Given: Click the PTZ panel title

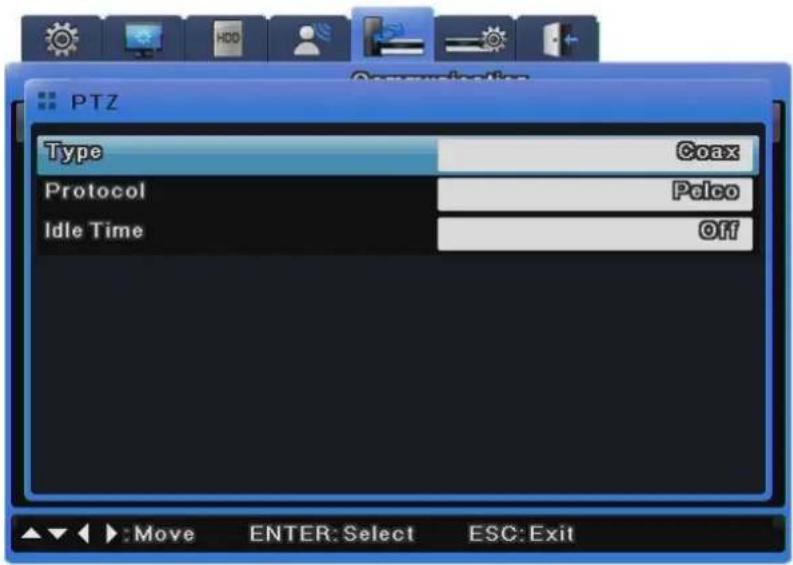Looking at the screenshot, I should [95, 102].
